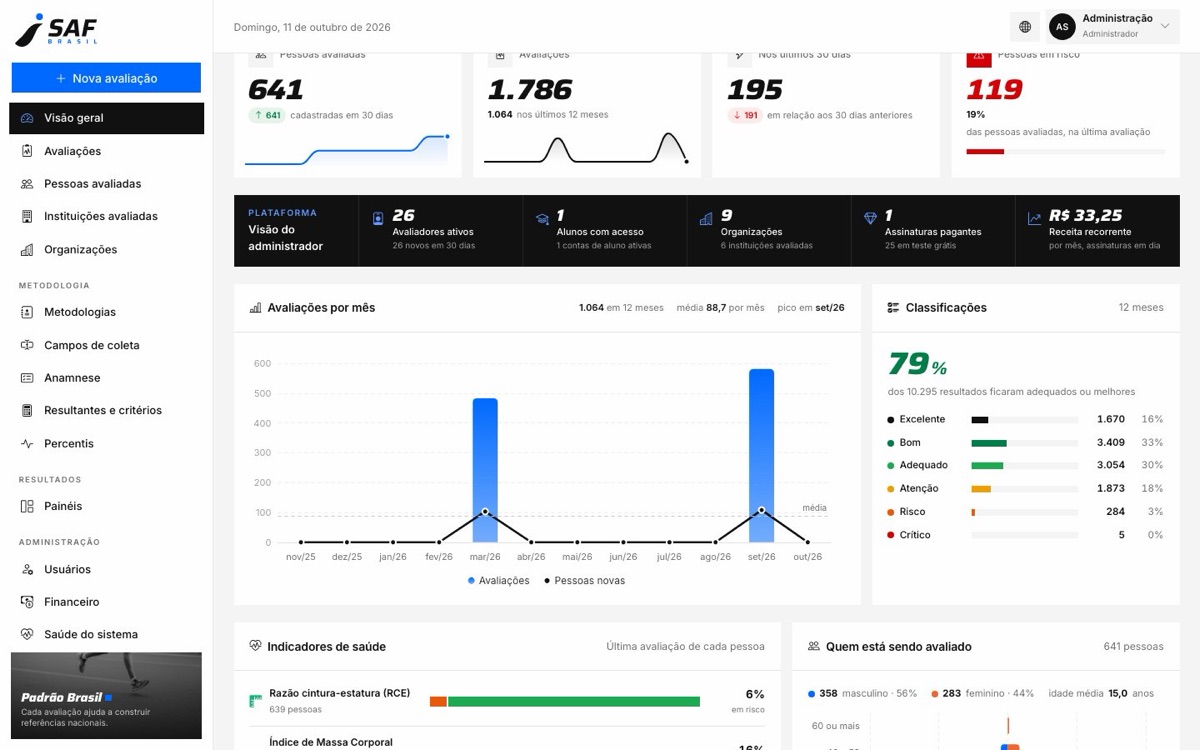This screenshot has height=750, width=1200.
Task: Toggle the Pessoas novas legend item
Action: click(x=585, y=581)
